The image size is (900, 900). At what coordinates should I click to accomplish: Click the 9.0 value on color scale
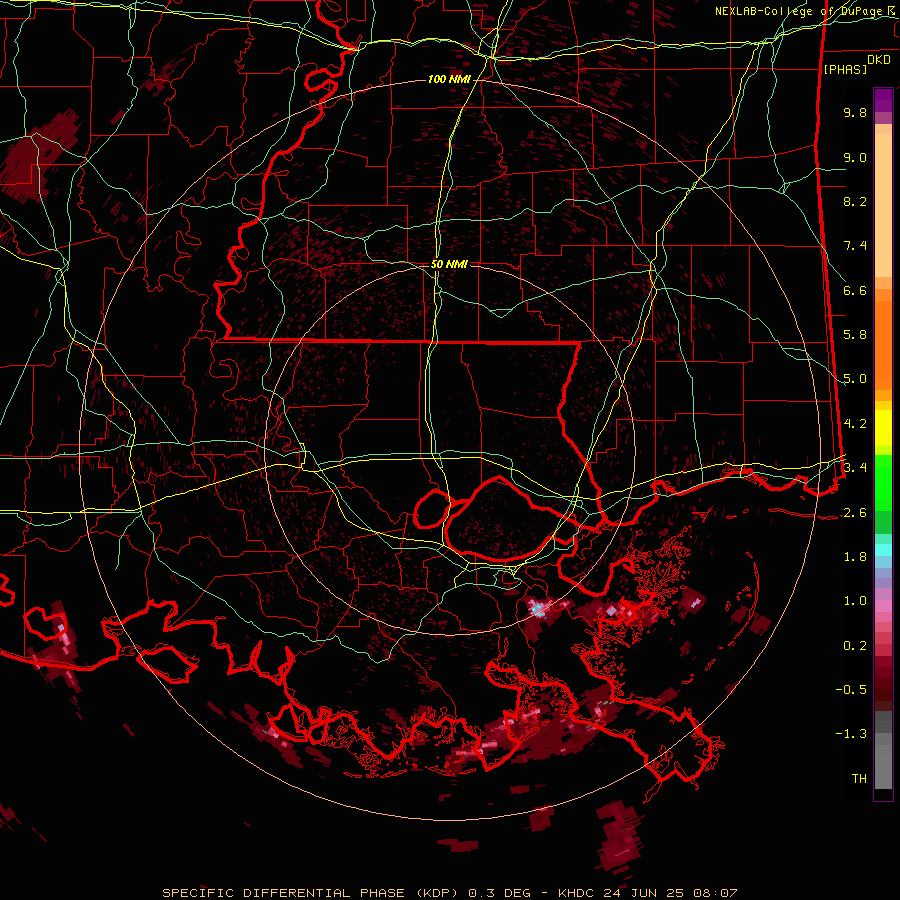tap(855, 157)
